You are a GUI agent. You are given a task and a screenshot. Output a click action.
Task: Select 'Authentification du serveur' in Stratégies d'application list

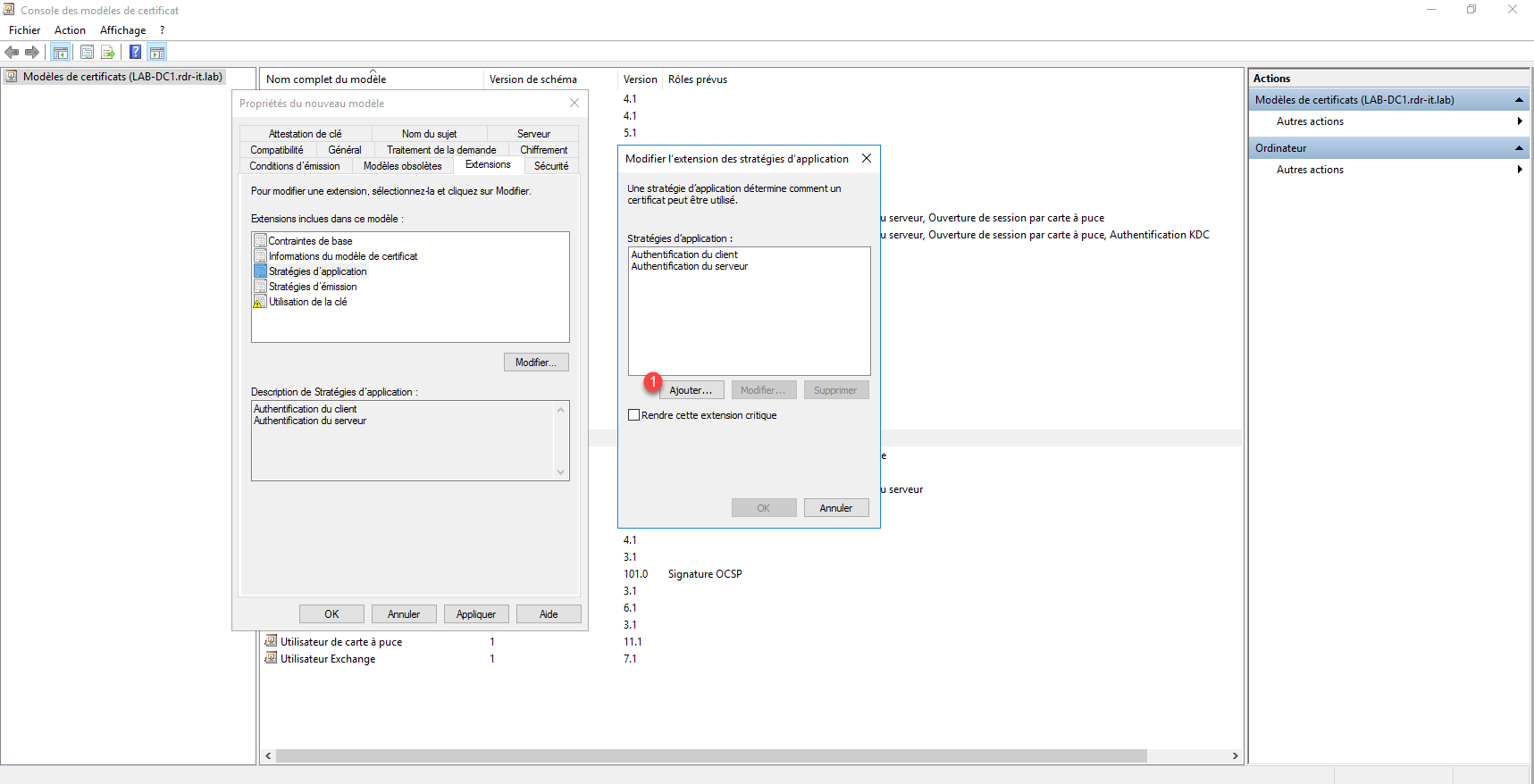pos(690,266)
